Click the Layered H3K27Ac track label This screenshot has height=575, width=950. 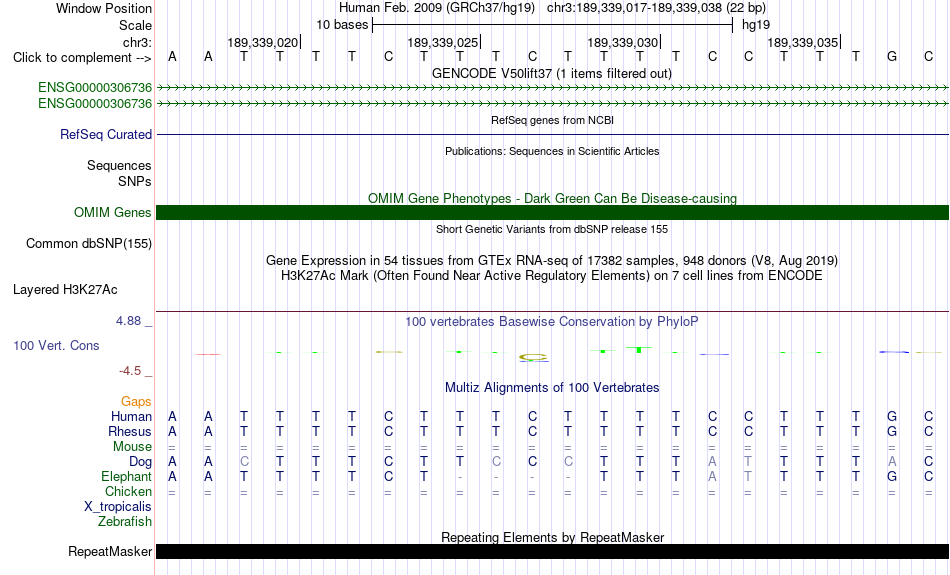click(x=65, y=290)
